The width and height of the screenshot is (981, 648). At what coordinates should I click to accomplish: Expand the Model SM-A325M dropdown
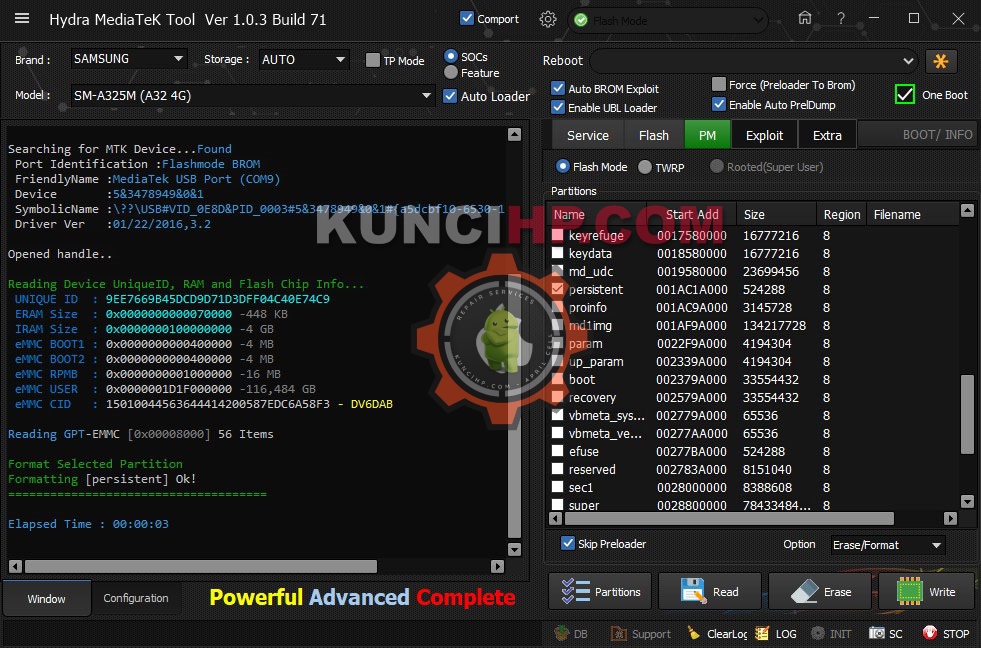[x=253, y=96]
